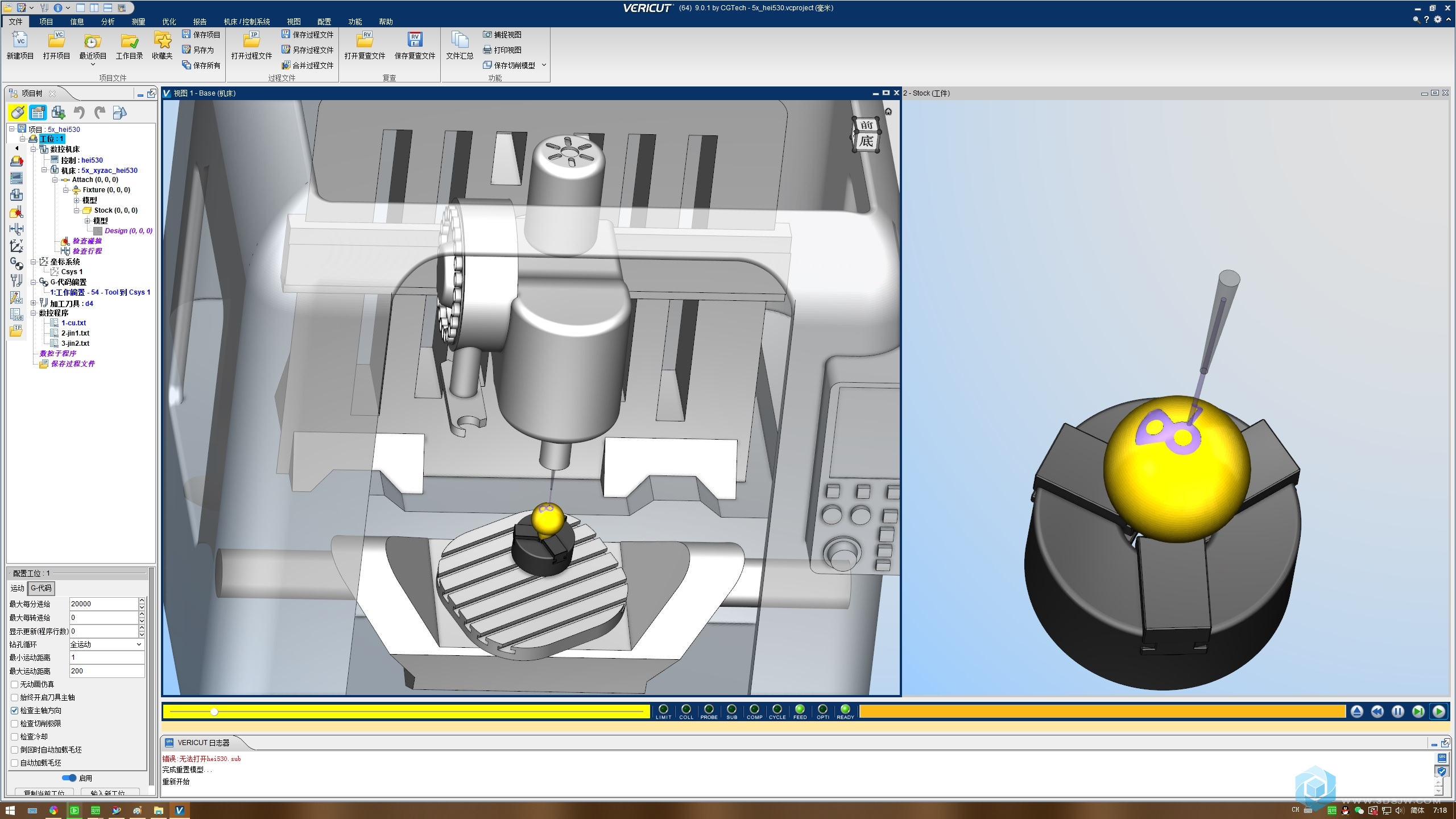The width and height of the screenshot is (1456, 819).
Task: Expand the 最近项目 dropdown arrow
Action: [x=93, y=64]
